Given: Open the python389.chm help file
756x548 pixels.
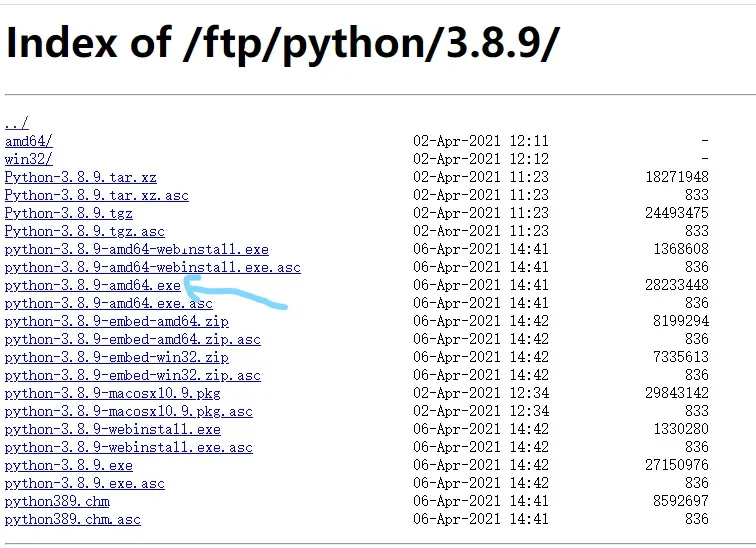Looking at the screenshot, I should (57, 501).
